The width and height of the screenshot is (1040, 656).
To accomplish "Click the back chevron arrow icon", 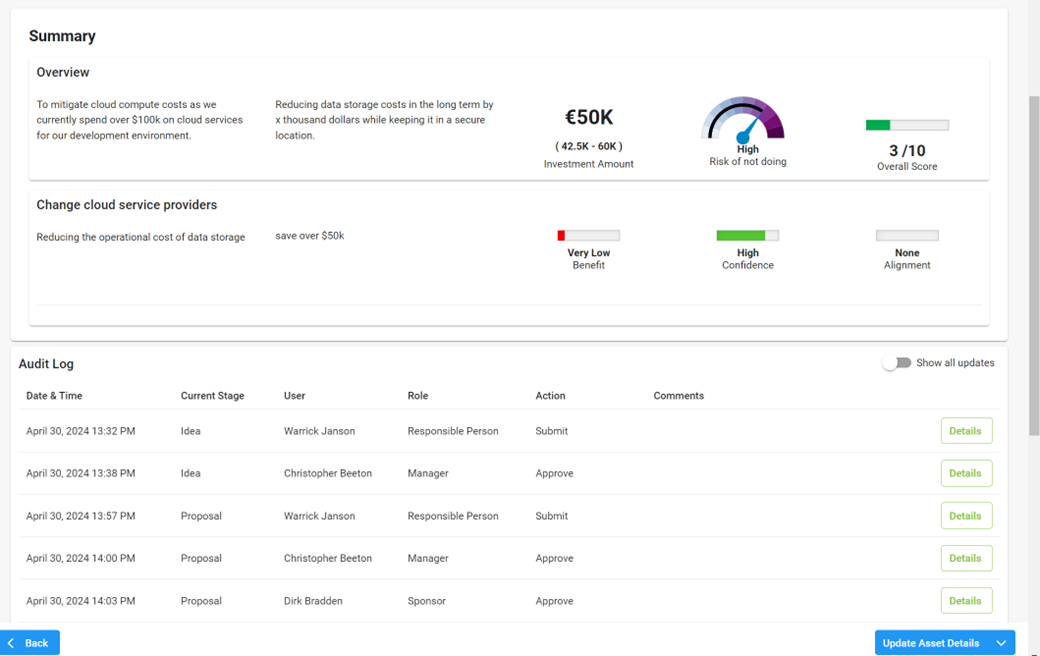I will click(11, 642).
